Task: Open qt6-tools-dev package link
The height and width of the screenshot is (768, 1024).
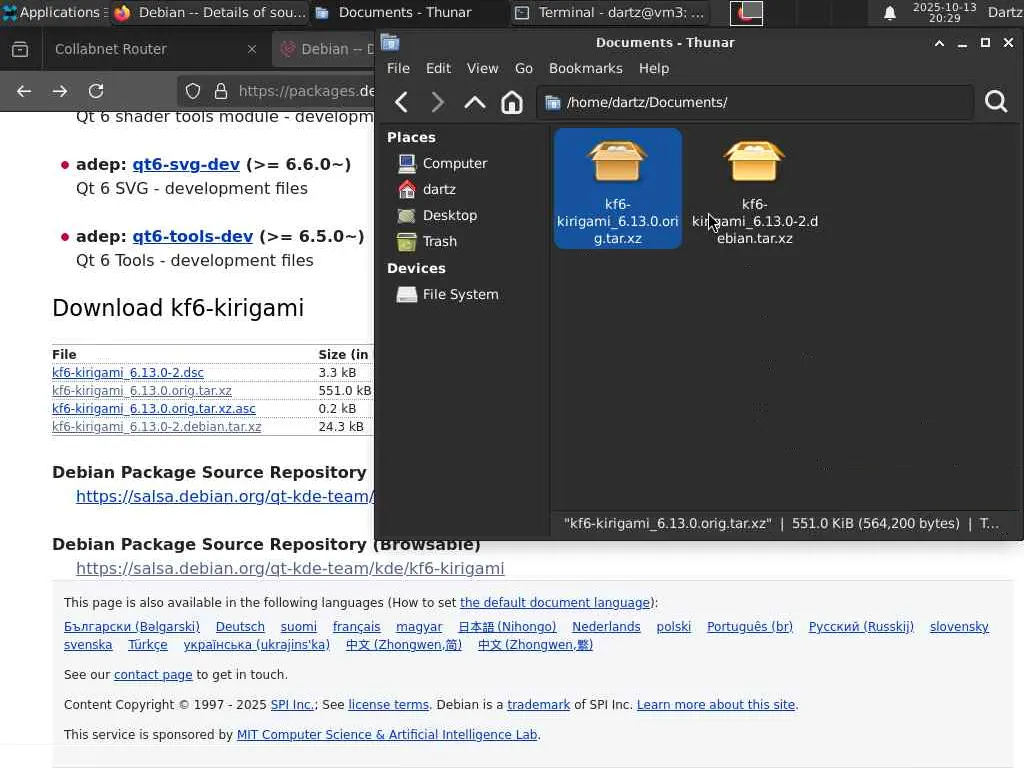Action: tap(193, 236)
